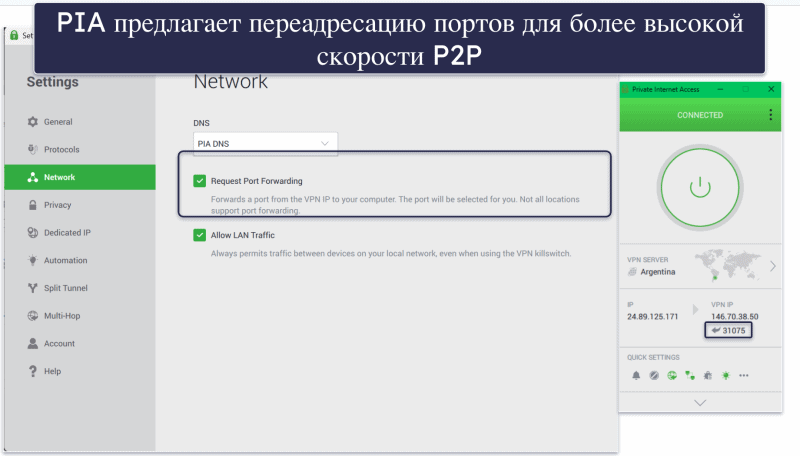Open the General settings section
This screenshot has height=456, width=800.
[80, 122]
